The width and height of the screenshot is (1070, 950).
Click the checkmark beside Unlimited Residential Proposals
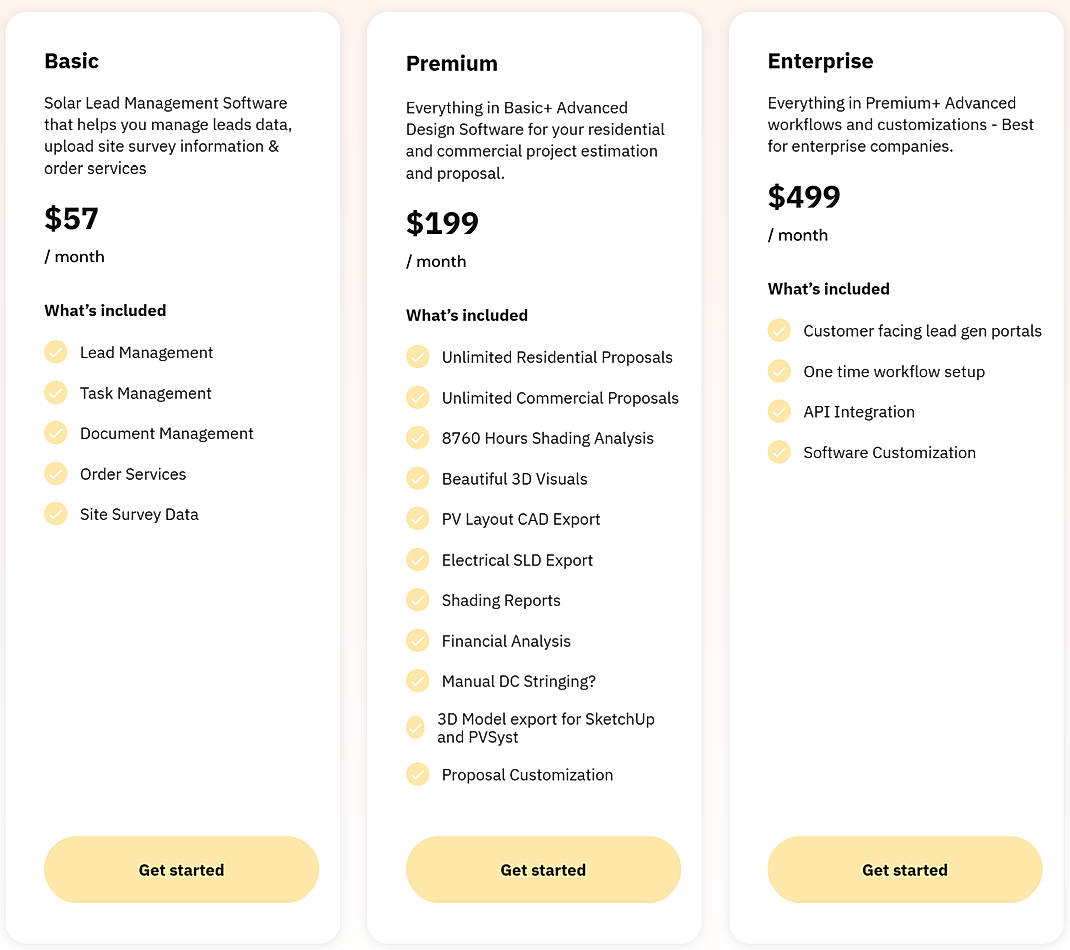[x=418, y=357]
